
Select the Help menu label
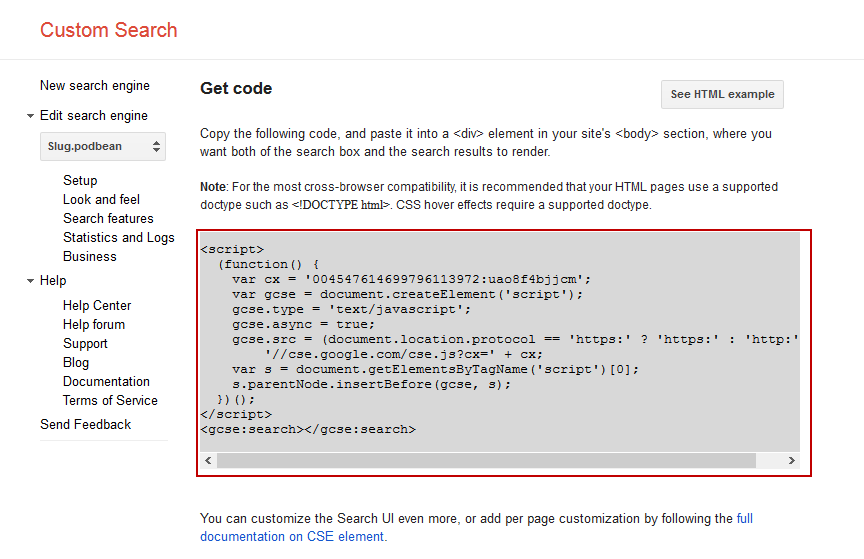coord(53,280)
